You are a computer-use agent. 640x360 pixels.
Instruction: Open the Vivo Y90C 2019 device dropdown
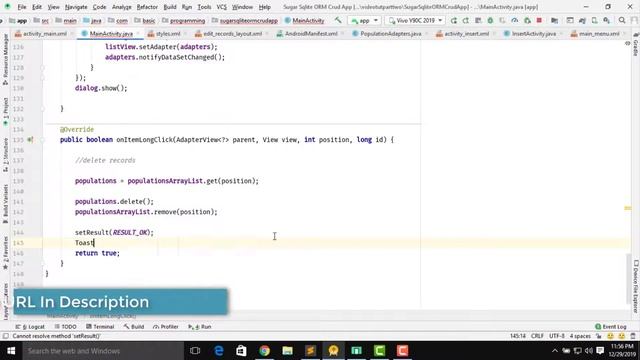pyautogui.click(x=415, y=20)
